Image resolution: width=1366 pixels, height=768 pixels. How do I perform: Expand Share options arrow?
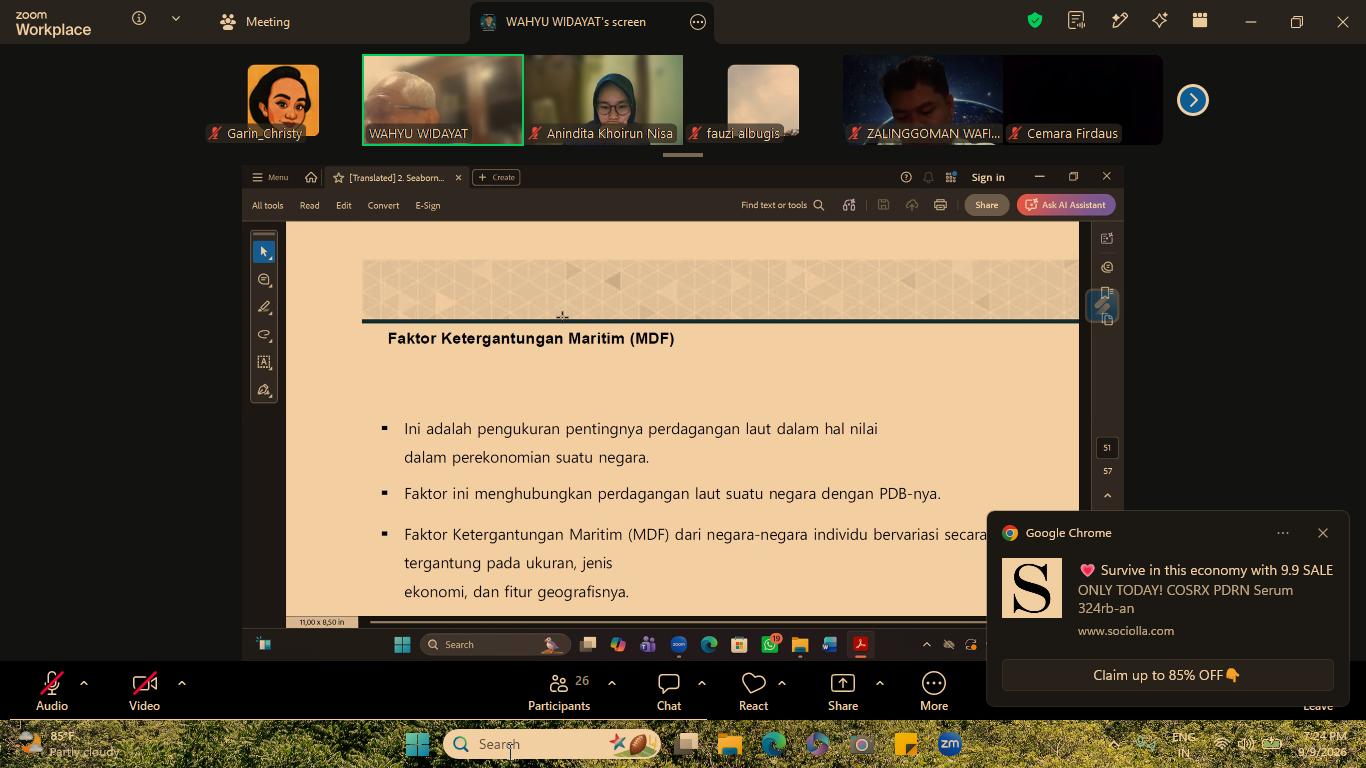[880, 684]
